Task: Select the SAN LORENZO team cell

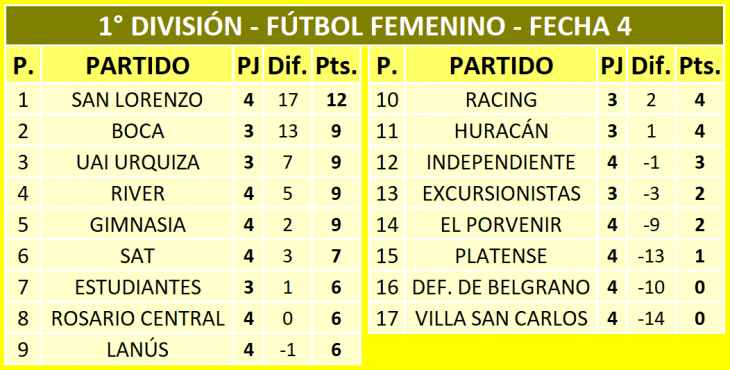Action: pos(137,100)
